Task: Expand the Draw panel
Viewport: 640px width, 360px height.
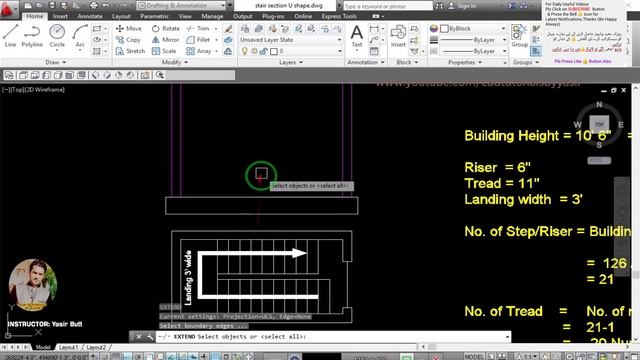Action: [55, 62]
